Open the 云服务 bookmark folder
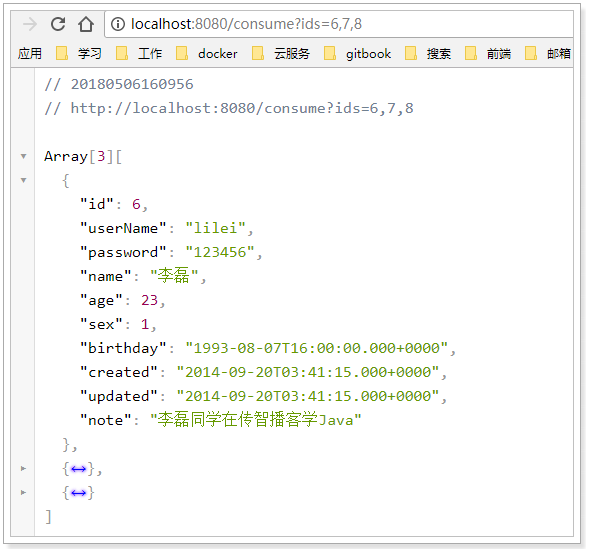 point(281,53)
